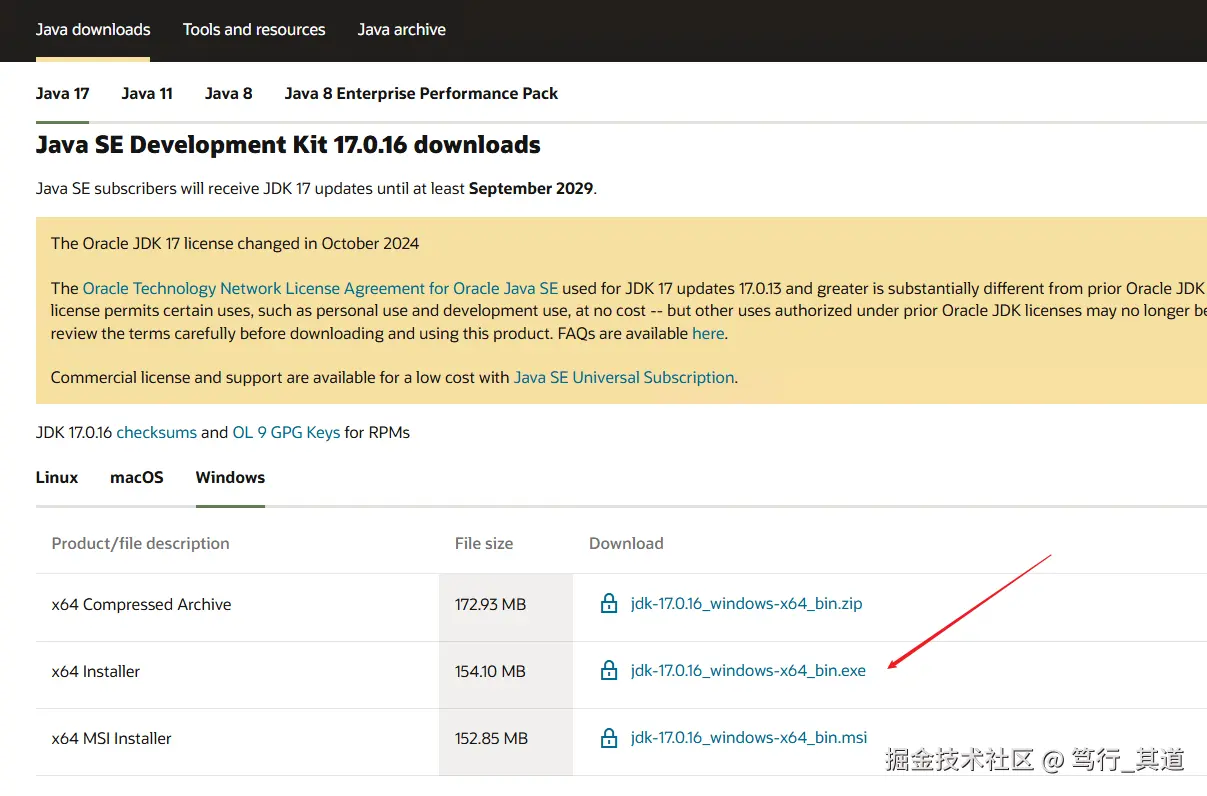Switch to the Linux platform tab

(x=57, y=477)
